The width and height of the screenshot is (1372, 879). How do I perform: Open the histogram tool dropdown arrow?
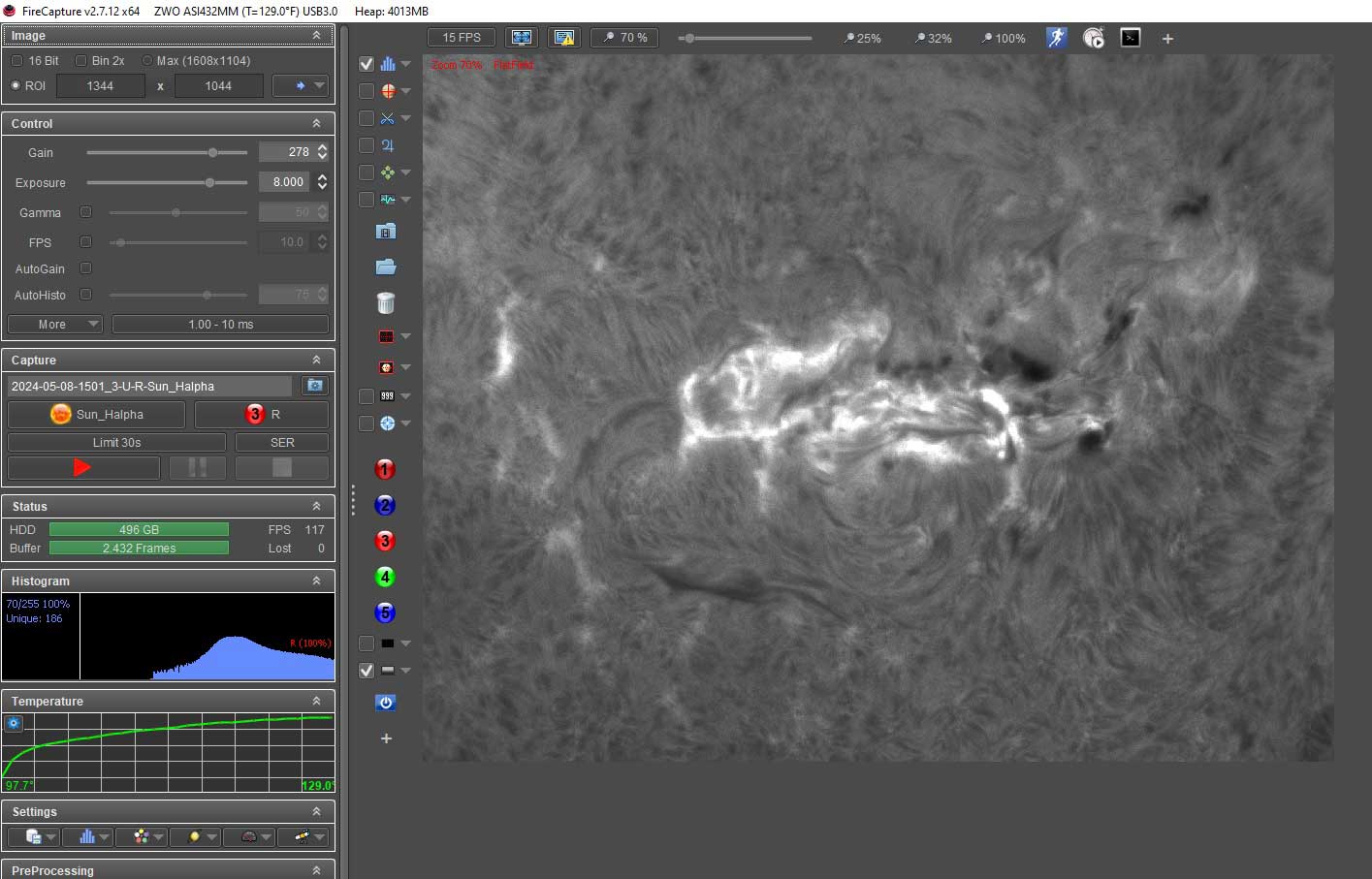pos(406,64)
